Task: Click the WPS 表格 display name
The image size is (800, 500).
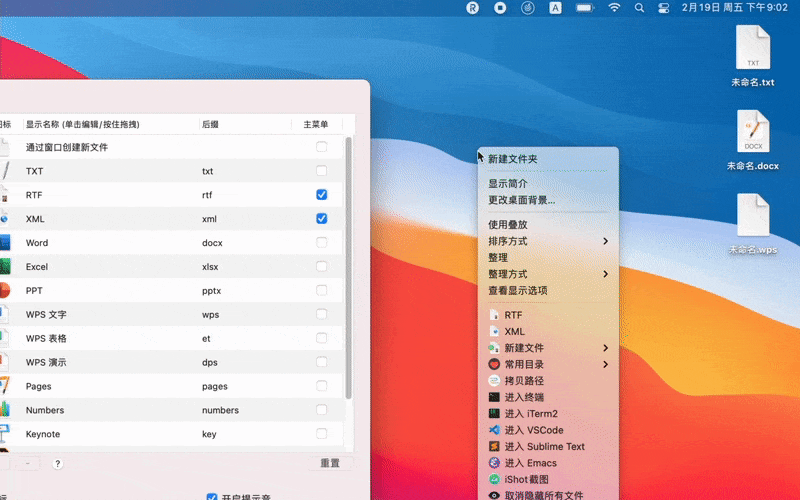Action: (x=46, y=338)
